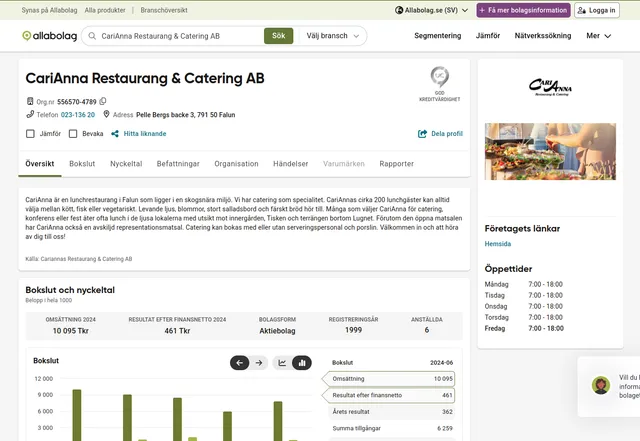Click the green Sök button
This screenshot has width=640, height=441.
point(278,36)
